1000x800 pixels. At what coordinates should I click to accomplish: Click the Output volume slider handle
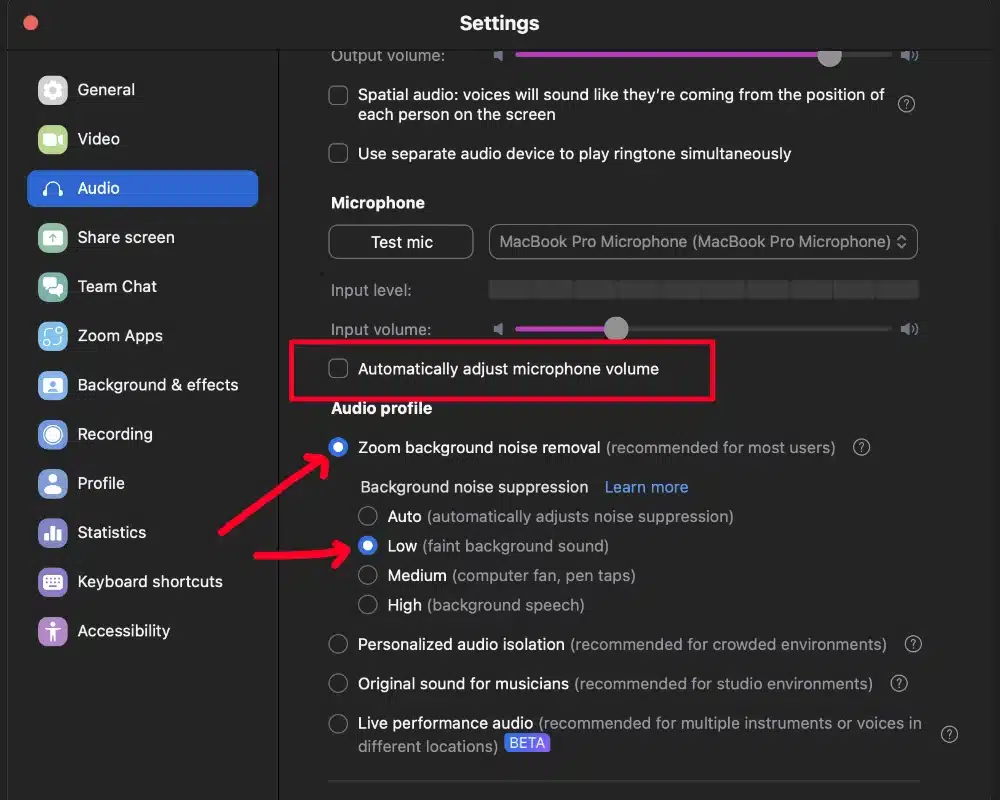point(829,56)
